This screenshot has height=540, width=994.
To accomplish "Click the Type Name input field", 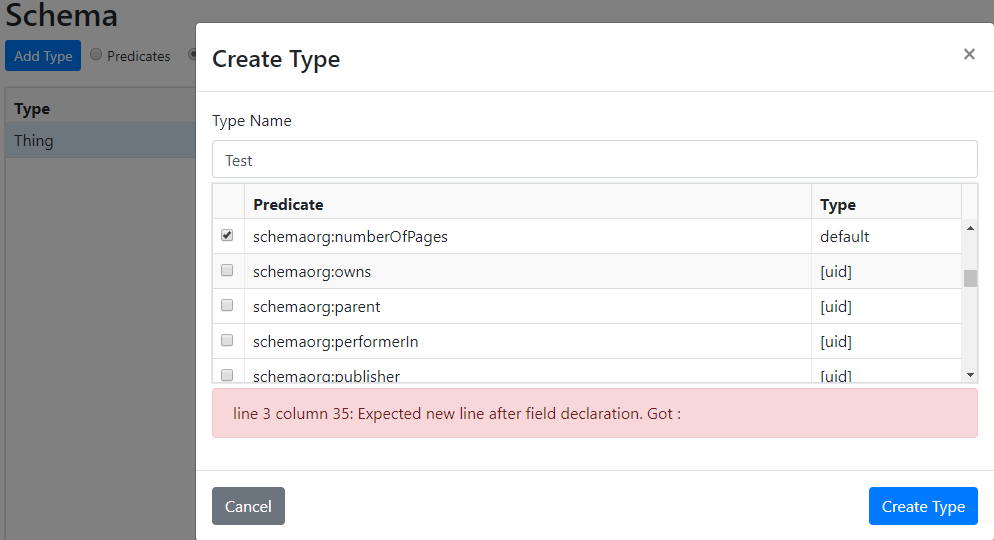I will (594, 160).
